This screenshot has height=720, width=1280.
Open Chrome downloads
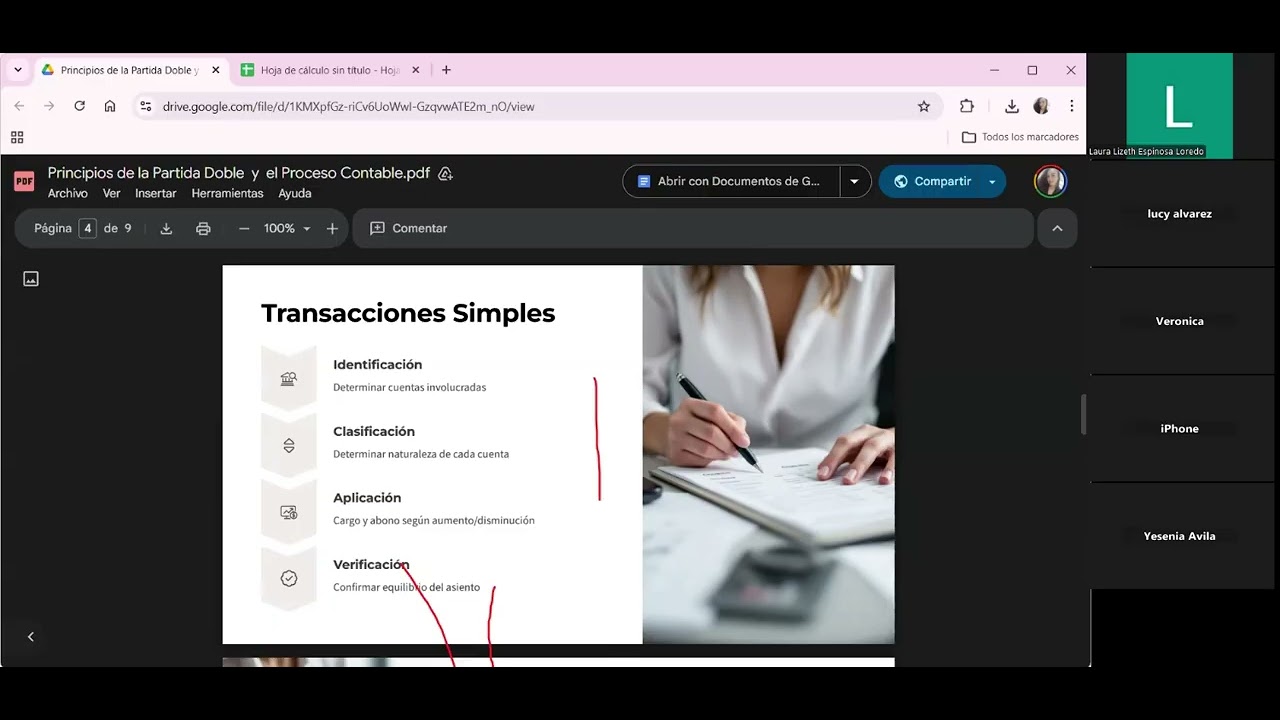point(1012,106)
